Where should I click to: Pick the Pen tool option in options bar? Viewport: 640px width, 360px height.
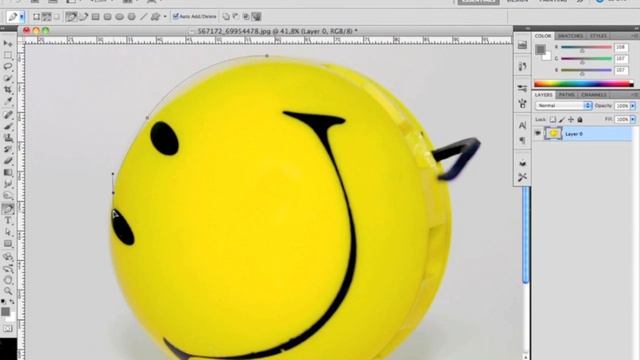click(x=71, y=17)
